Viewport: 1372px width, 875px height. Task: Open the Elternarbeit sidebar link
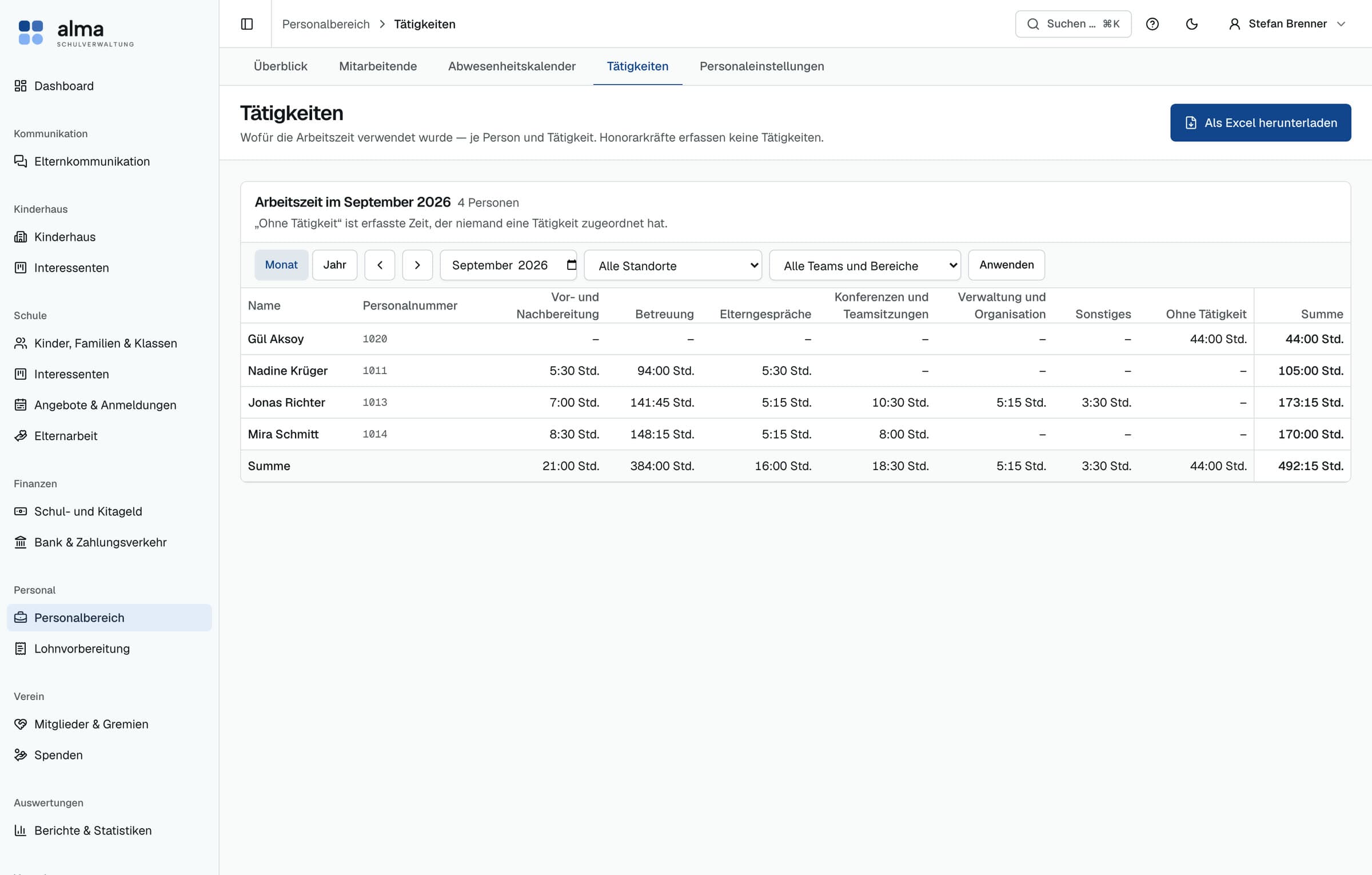(109, 436)
